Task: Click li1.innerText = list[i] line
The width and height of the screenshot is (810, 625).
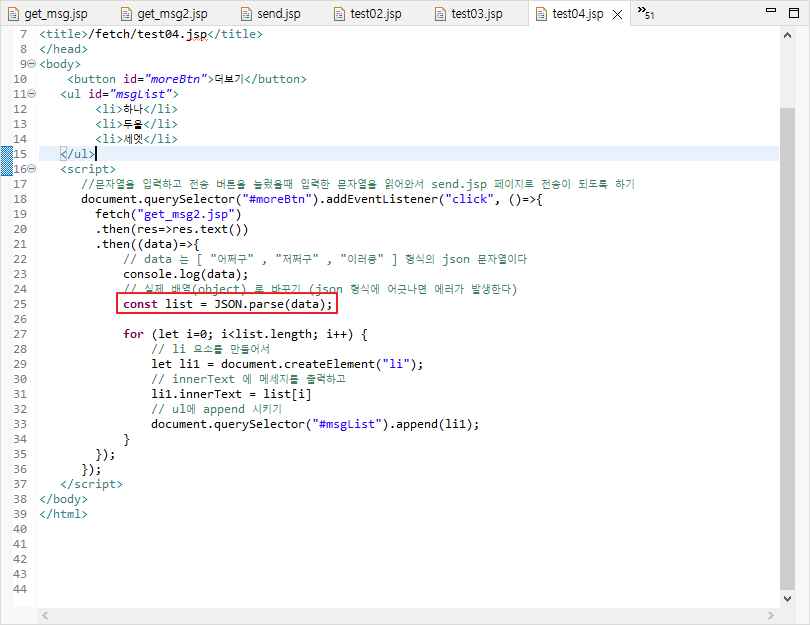Action: tap(231, 394)
